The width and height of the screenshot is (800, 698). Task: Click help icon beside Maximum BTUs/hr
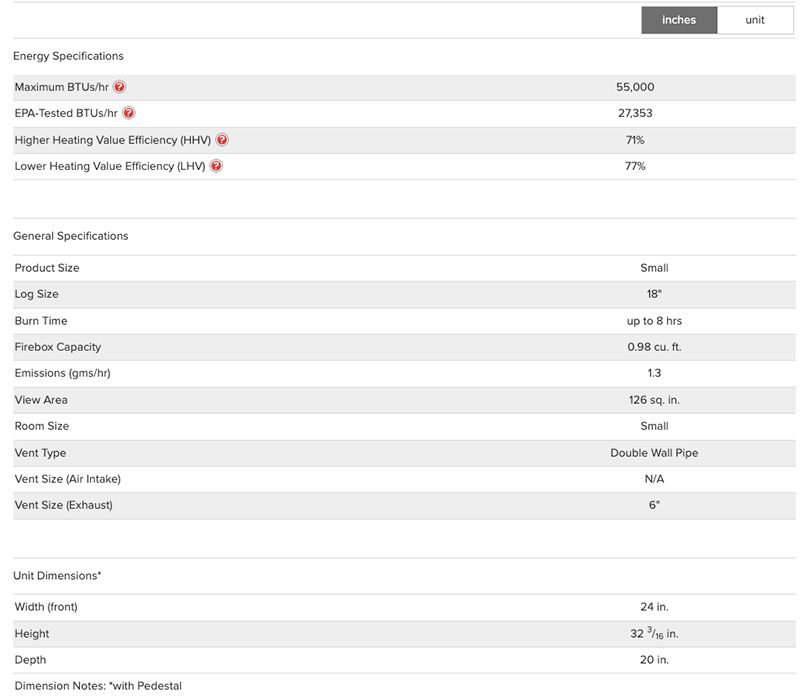point(120,87)
